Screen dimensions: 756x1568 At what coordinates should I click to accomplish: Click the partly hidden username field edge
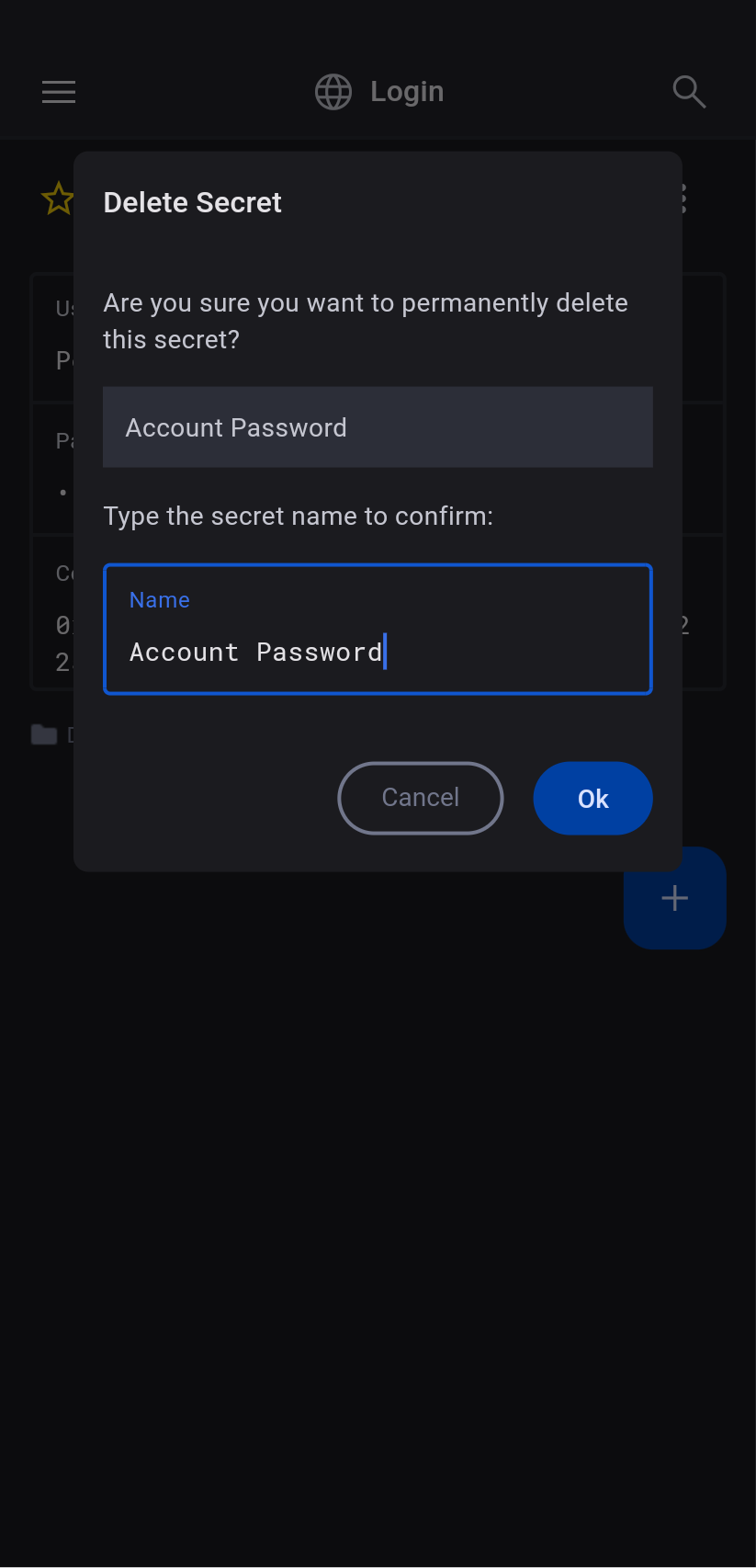tap(53, 336)
